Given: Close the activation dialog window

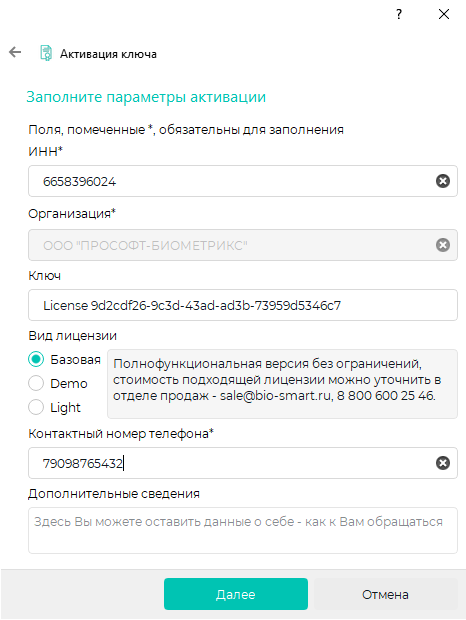Looking at the screenshot, I should point(444,14).
